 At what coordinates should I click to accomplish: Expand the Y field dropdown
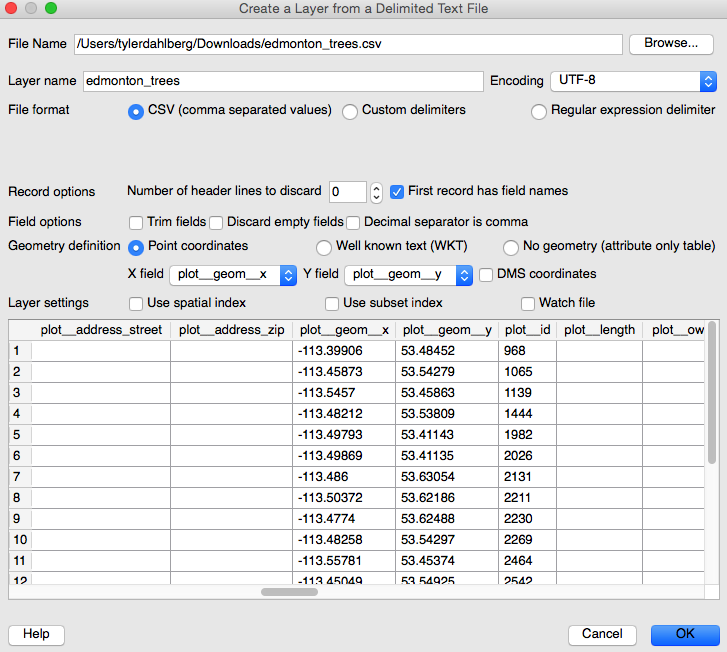tap(408, 275)
